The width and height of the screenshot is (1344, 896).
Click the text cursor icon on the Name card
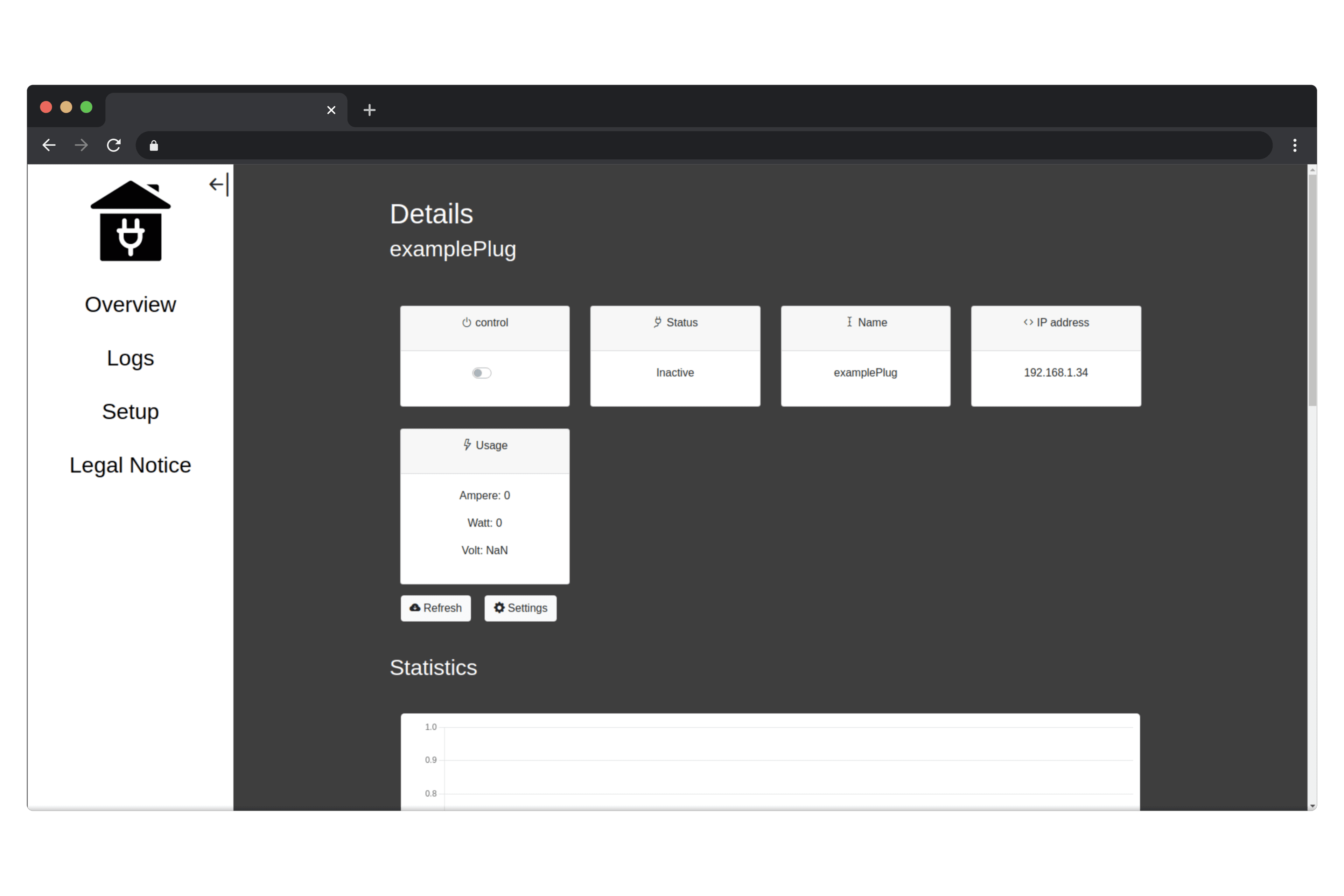pyautogui.click(x=849, y=322)
